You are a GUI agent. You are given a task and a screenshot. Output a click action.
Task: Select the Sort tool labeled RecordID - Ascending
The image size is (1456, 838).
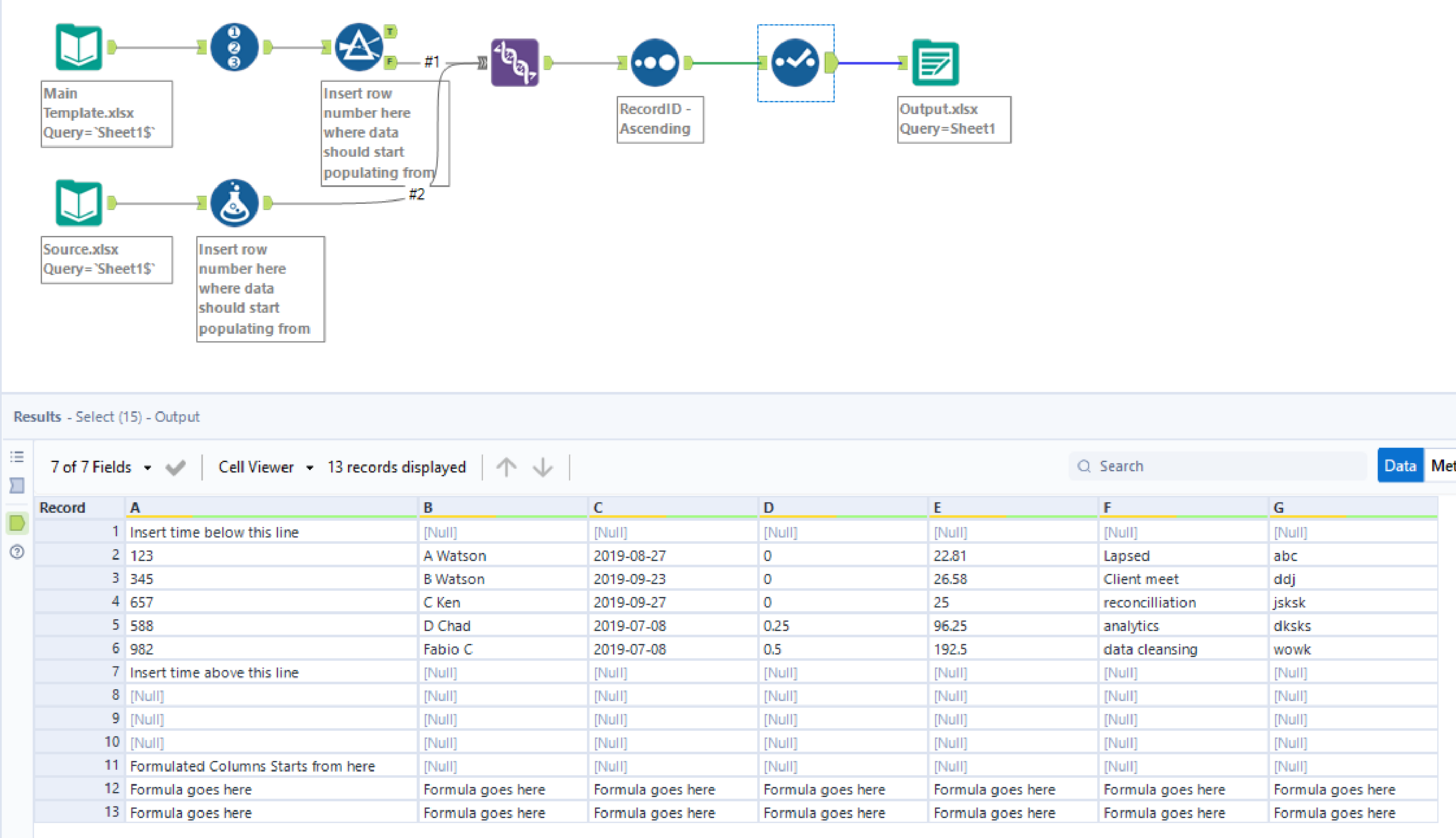point(655,62)
